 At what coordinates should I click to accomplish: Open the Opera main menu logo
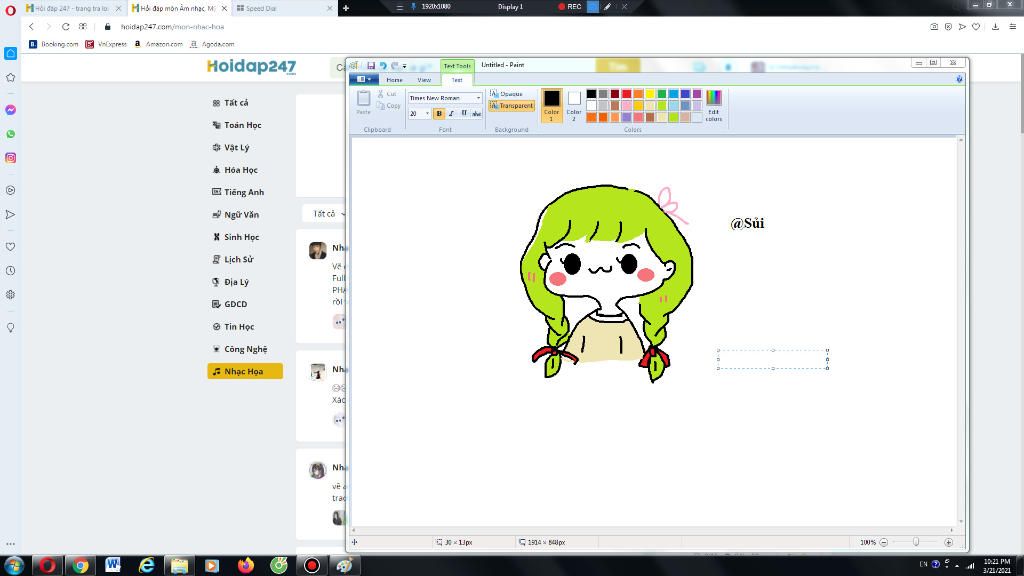[x=10, y=9]
